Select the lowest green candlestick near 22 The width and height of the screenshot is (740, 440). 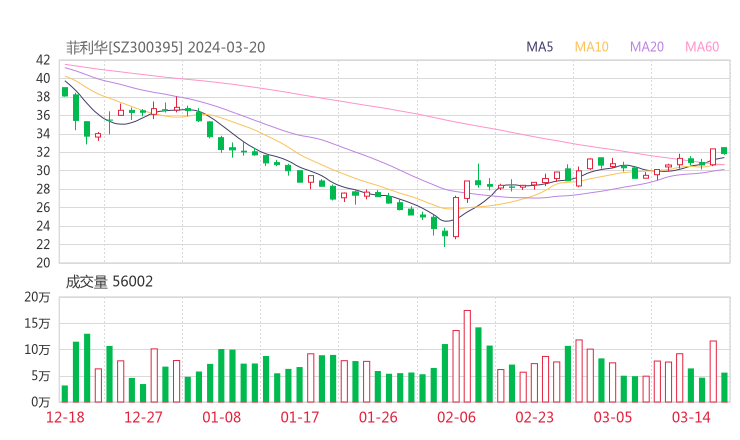[x=445, y=237]
